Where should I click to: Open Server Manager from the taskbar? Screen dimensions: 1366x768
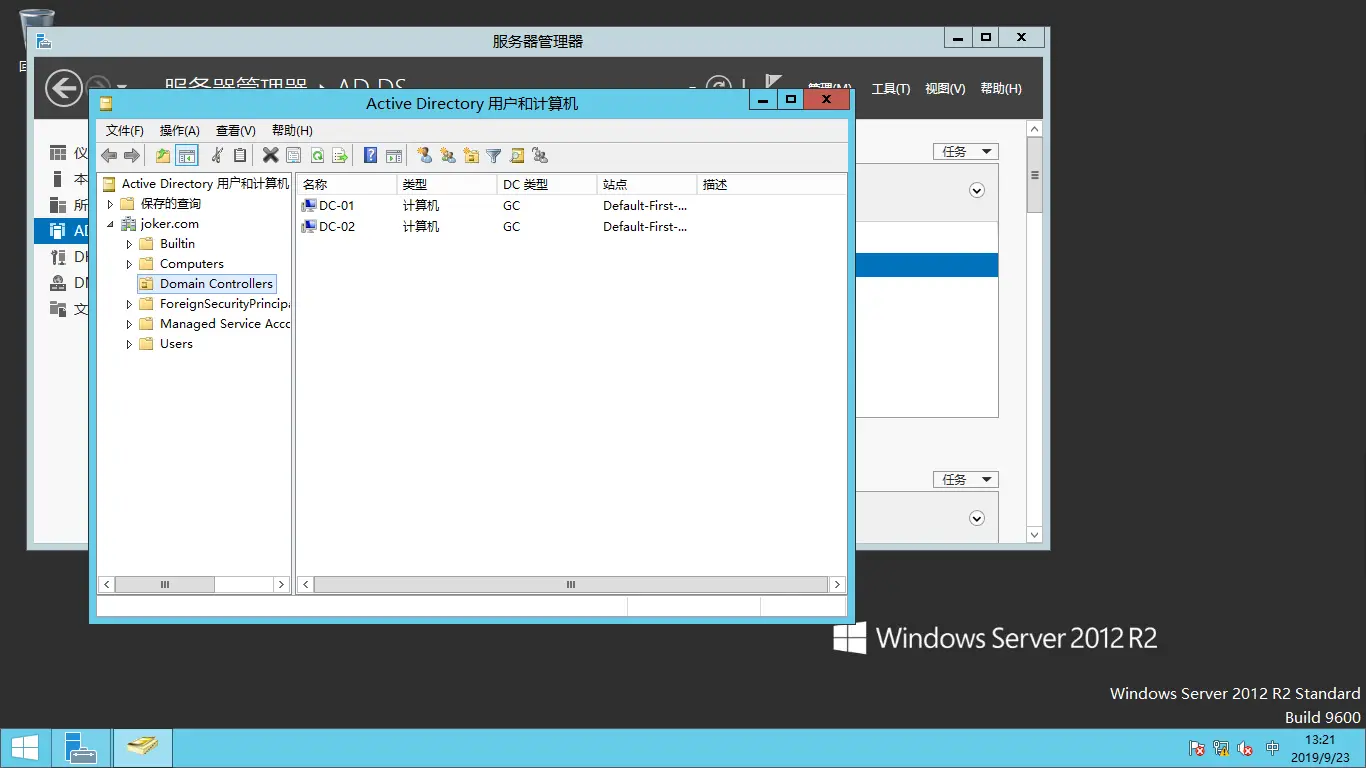pyautogui.click(x=80, y=748)
